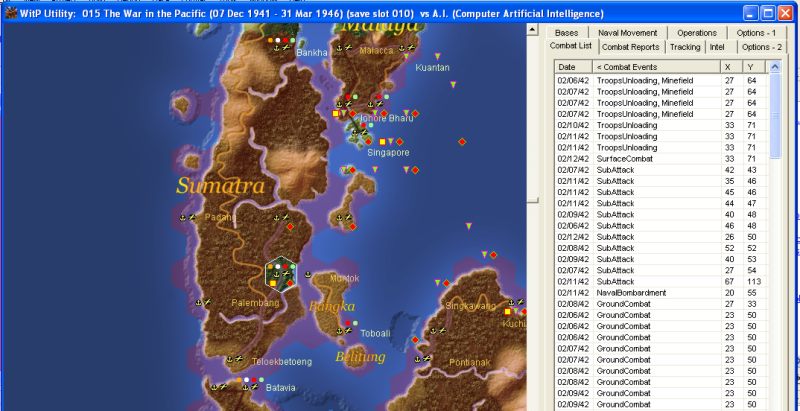Select the 02/11/42 NavalBombardment row
800x411 pixels.
pos(662,293)
